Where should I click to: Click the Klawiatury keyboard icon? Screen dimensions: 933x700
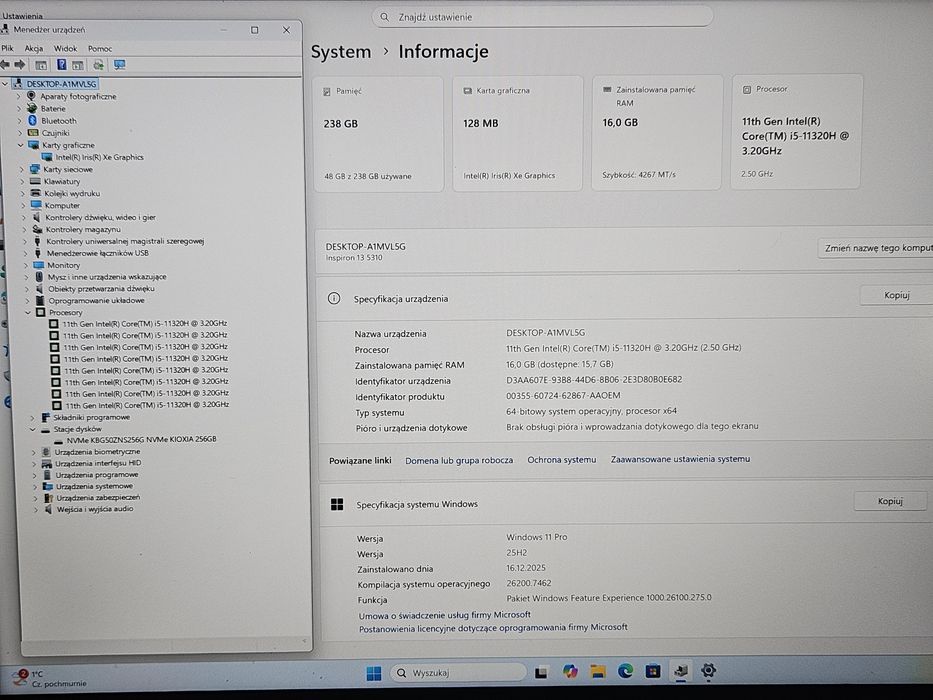[x=36, y=181]
